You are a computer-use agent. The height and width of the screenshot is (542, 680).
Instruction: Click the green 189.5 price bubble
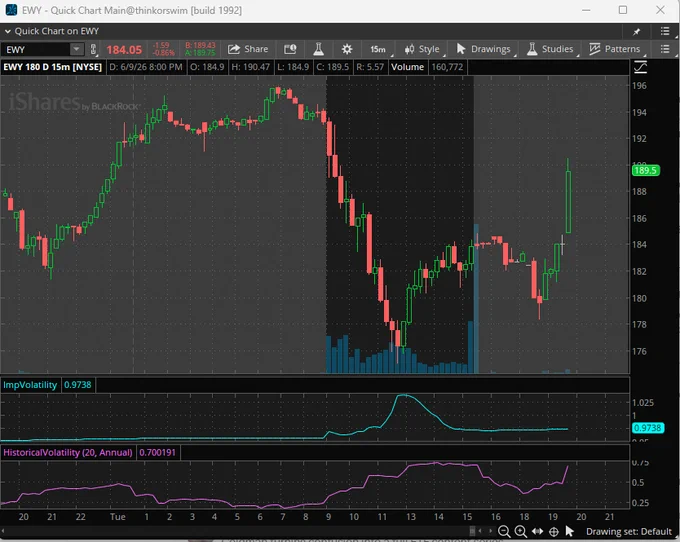(645, 170)
